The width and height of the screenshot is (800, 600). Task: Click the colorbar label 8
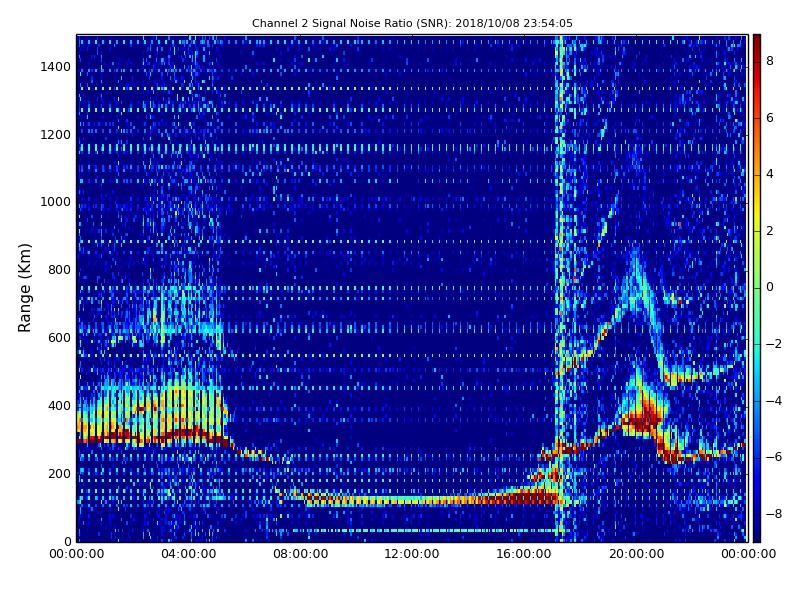tap(770, 61)
